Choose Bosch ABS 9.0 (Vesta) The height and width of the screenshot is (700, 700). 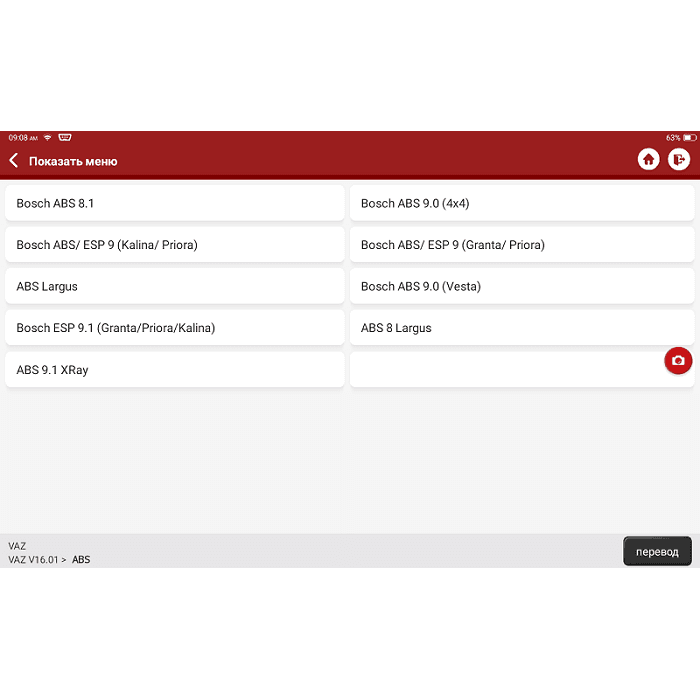click(x=522, y=286)
